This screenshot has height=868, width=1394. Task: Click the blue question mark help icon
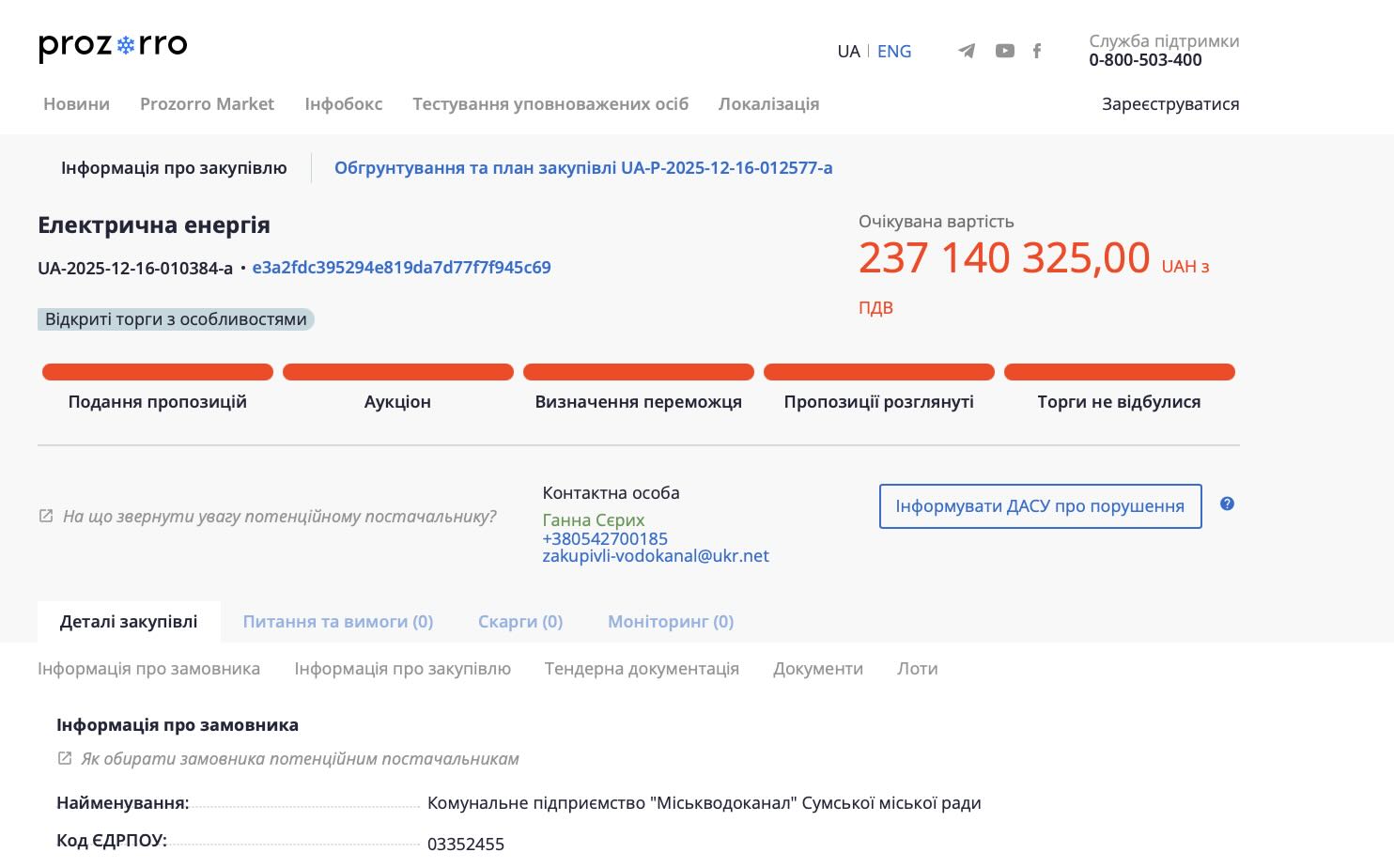[x=1227, y=504]
